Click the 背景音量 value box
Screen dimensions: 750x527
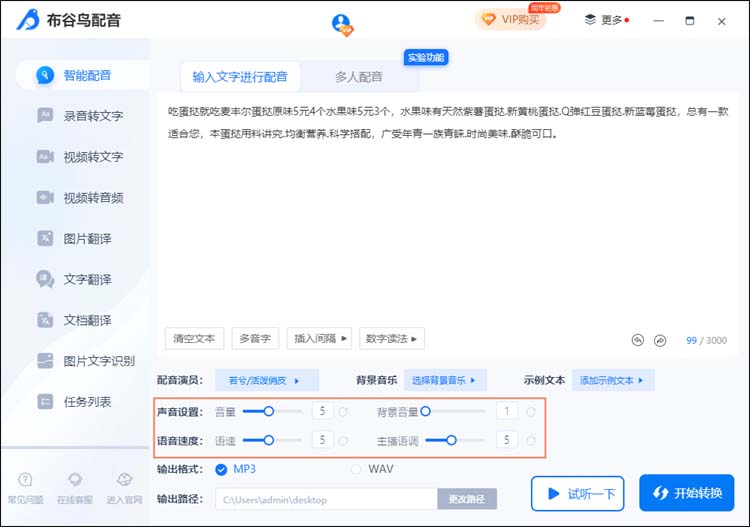tap(507, 411)
